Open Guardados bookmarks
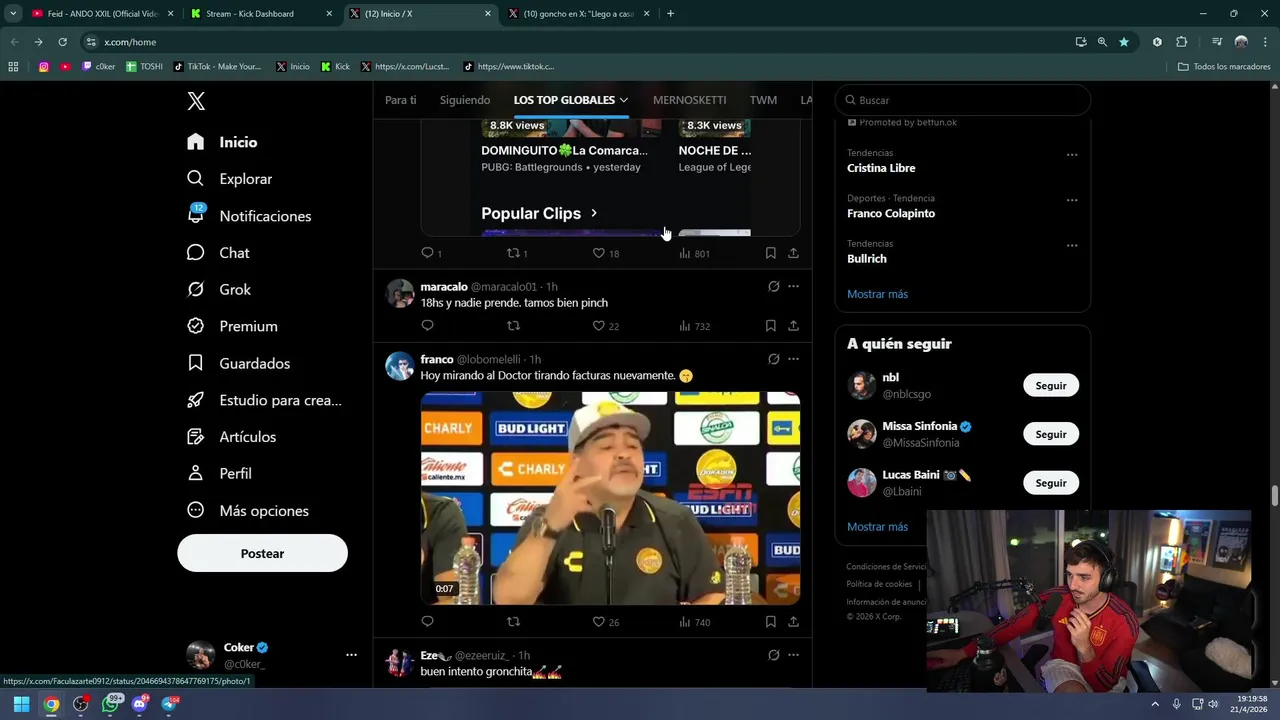The height and width of the screenshot is (720, 1280). point(239,363)
